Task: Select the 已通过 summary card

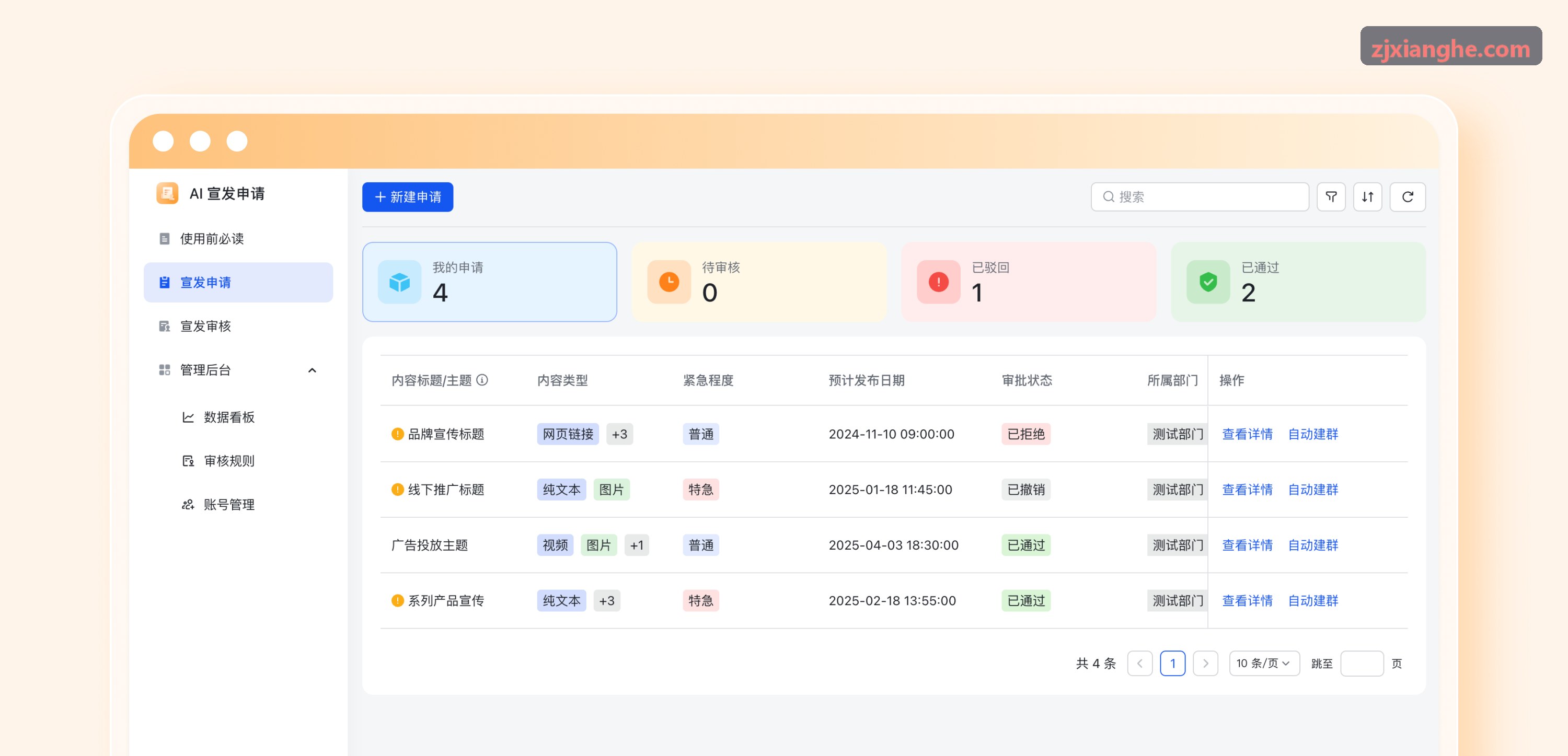Action: pos(1298,282)
